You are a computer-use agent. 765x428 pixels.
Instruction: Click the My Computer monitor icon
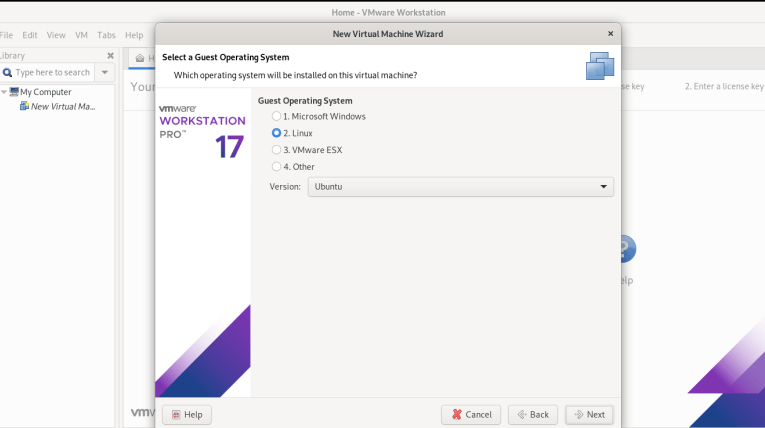point(14,92)
